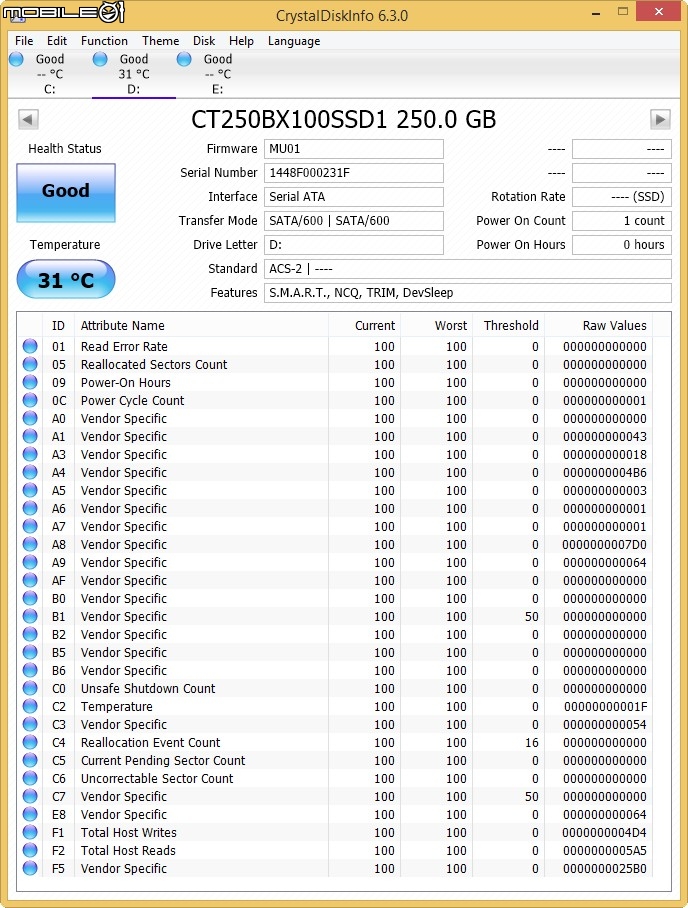Click status orb for Power Cycle Count
688x908 pixels.
click(x=30, y=400)
